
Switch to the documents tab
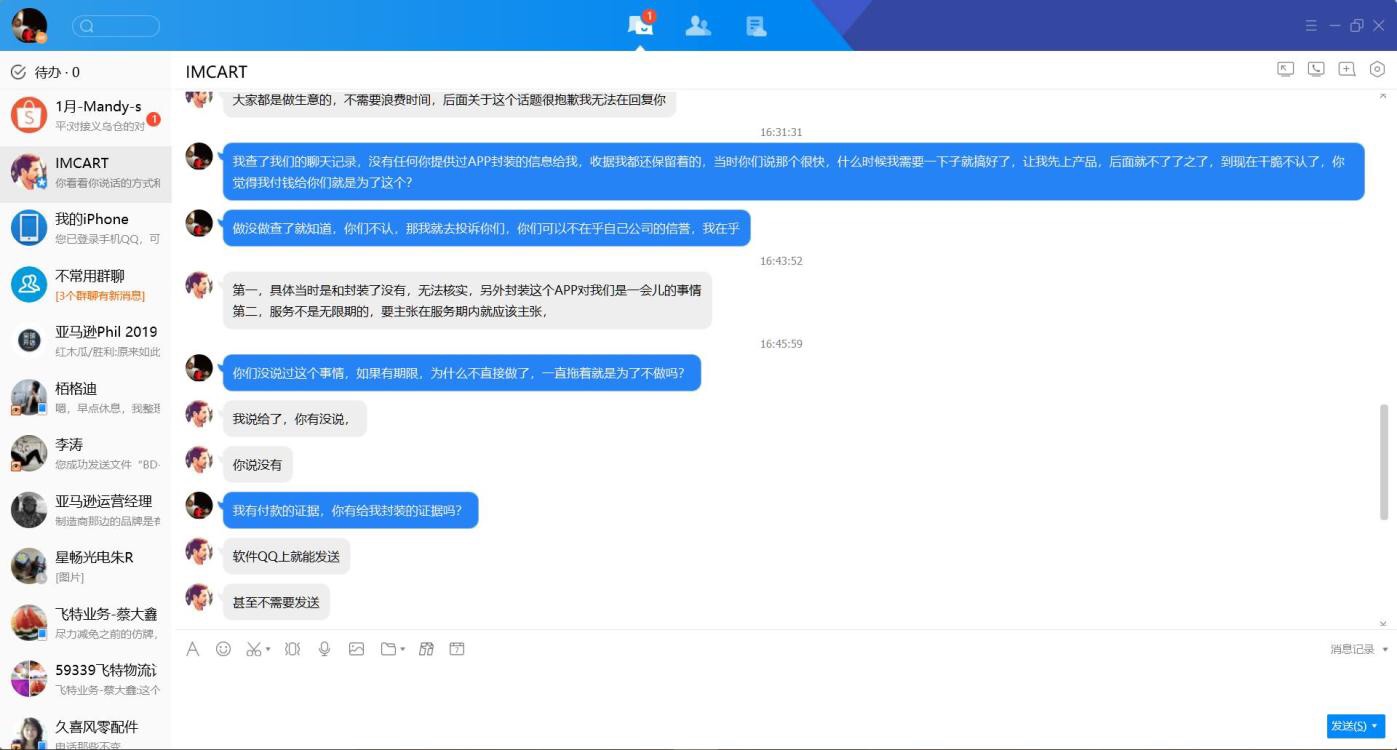pyautogui.click(x=756, y=26)
